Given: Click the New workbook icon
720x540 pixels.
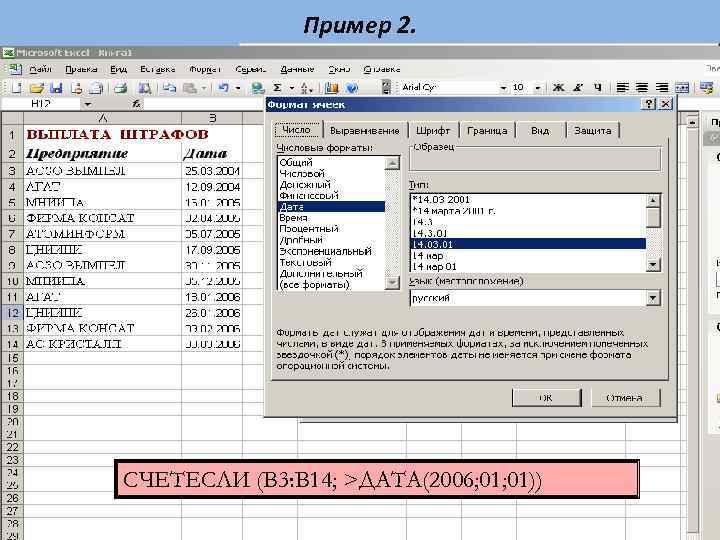Looking at the screenshot, I should (x=17, y=87).
